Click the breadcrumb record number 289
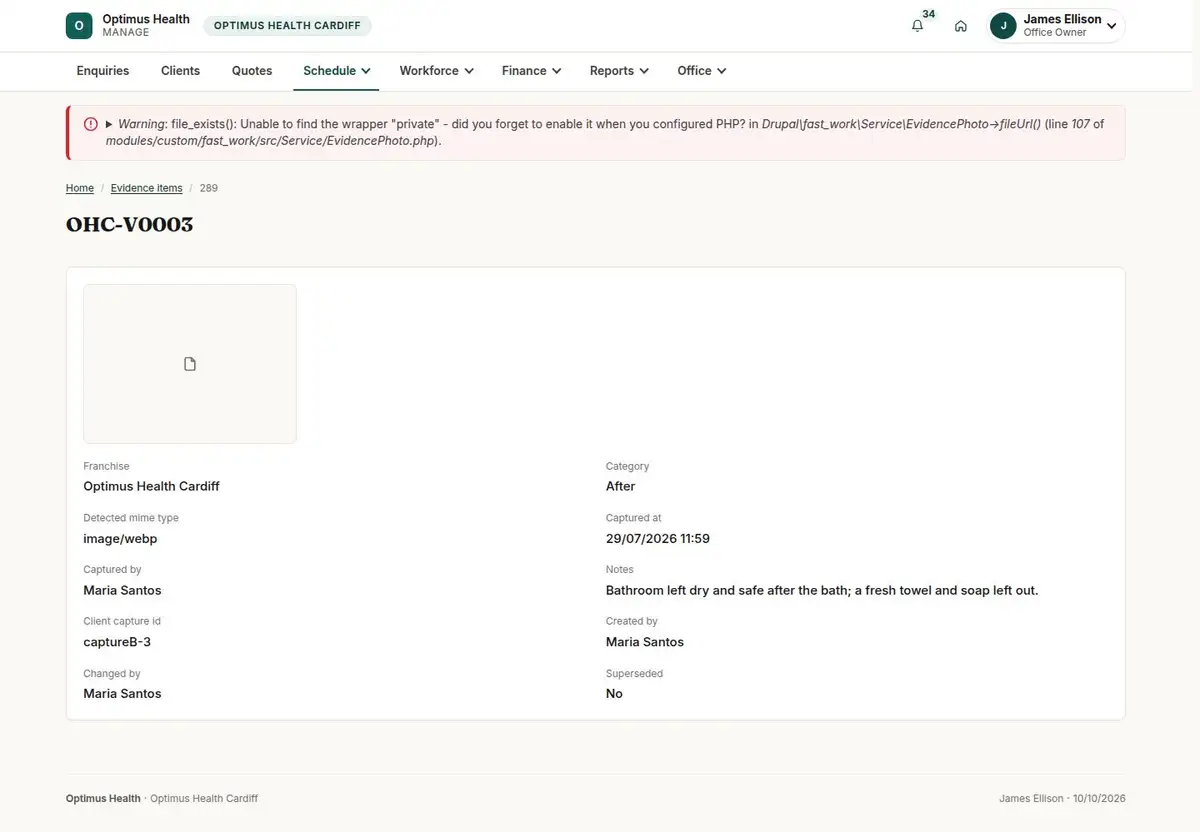The image size is (1200, 832). [x=209, y=188]
